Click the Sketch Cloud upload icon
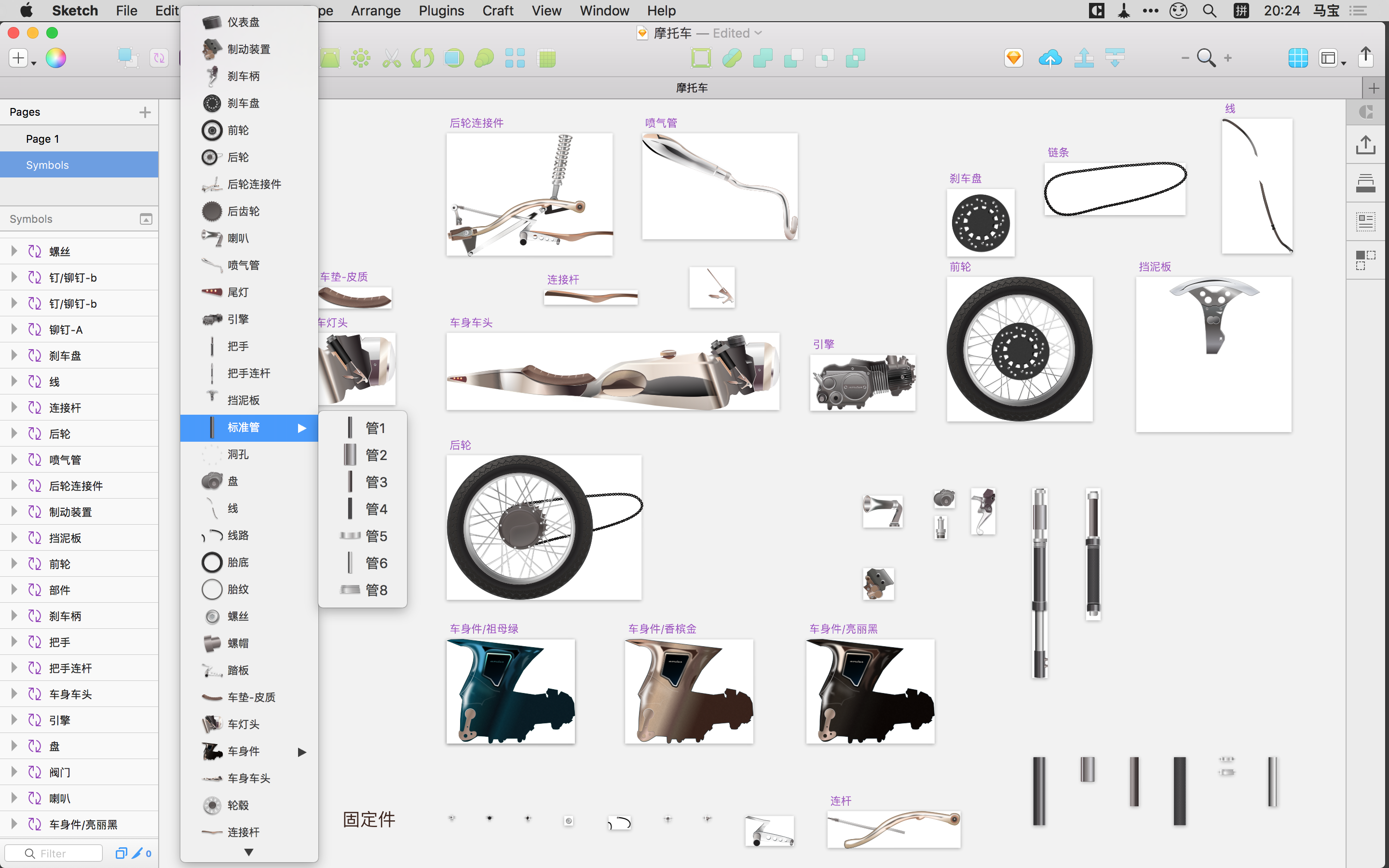1389x868 pixels. click(1050, 58)
